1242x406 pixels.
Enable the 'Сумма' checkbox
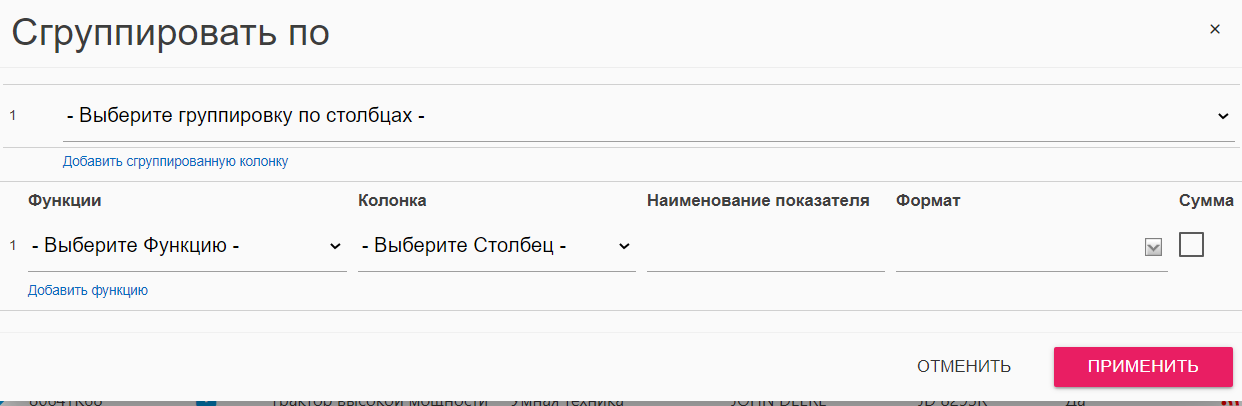click(1191, 245)
